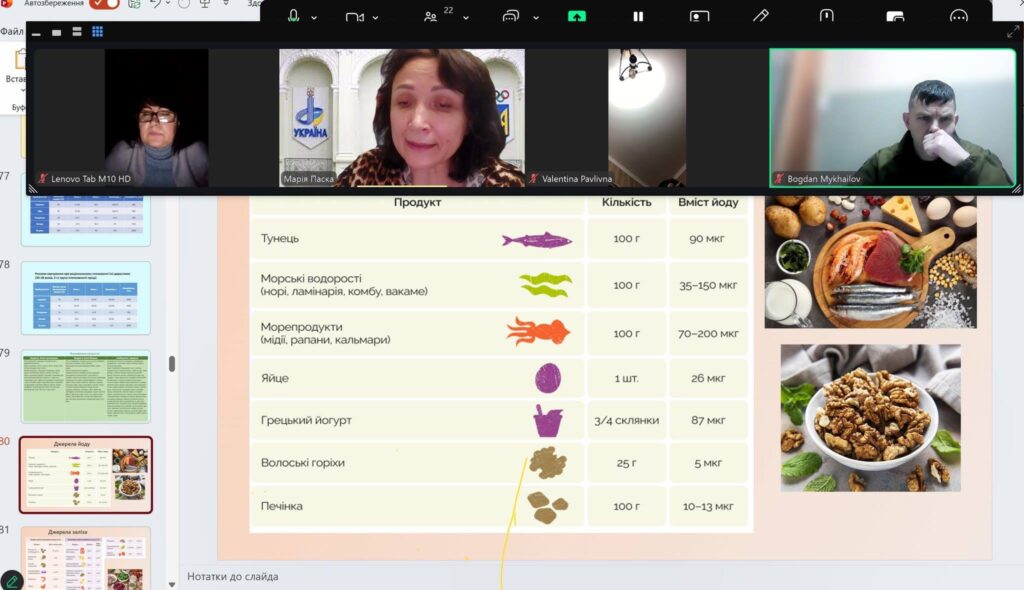Viewport: 1024px width, 590px height.
Task: Expand the microphone audio options arrow
Action: (x=314, y=18)
